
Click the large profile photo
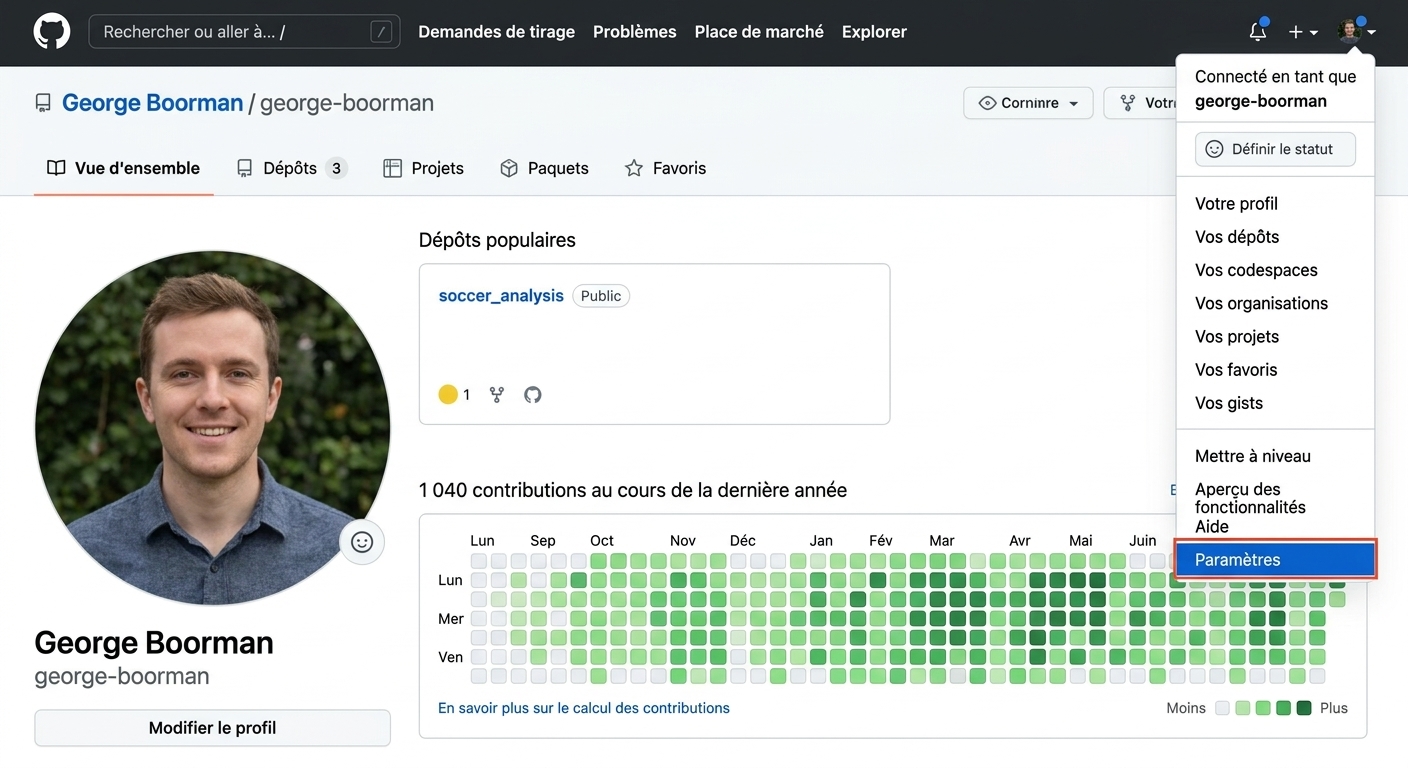[x=212, y=428]
